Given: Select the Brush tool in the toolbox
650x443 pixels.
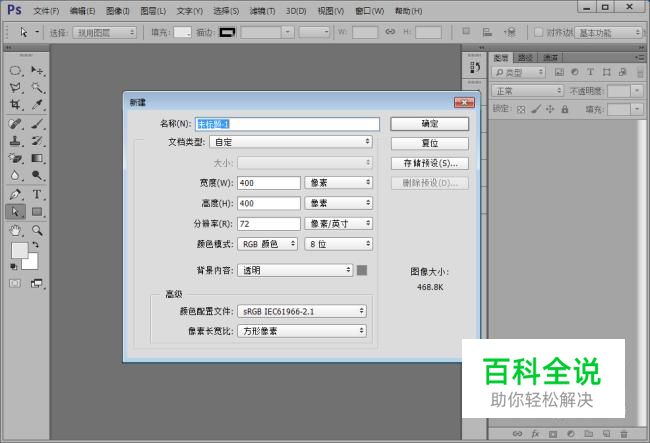Looking at the screenshot, I should tap(37, 123).
